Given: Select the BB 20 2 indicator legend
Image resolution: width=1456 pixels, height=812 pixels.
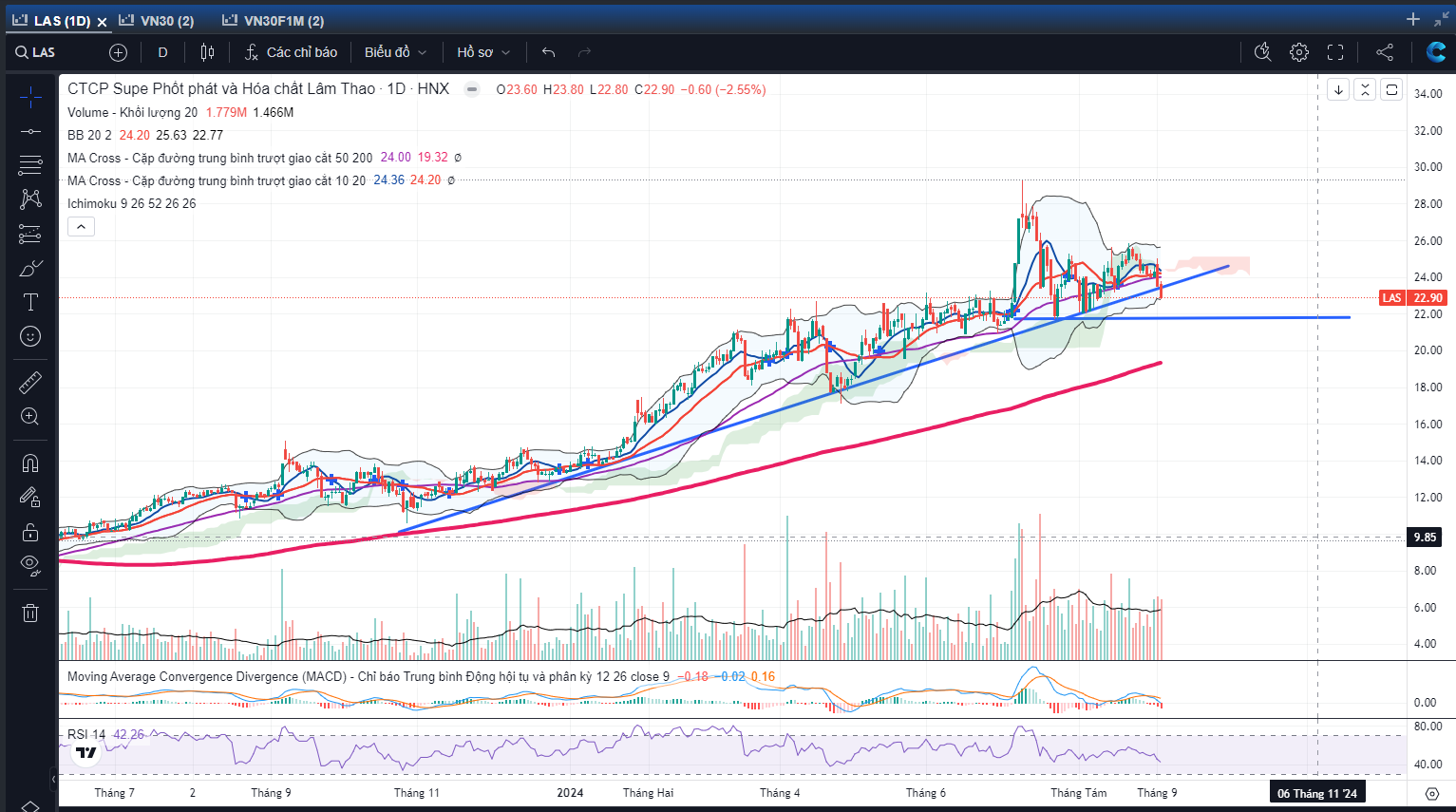Looking at the screenshot, I should (x=89, y=135).
